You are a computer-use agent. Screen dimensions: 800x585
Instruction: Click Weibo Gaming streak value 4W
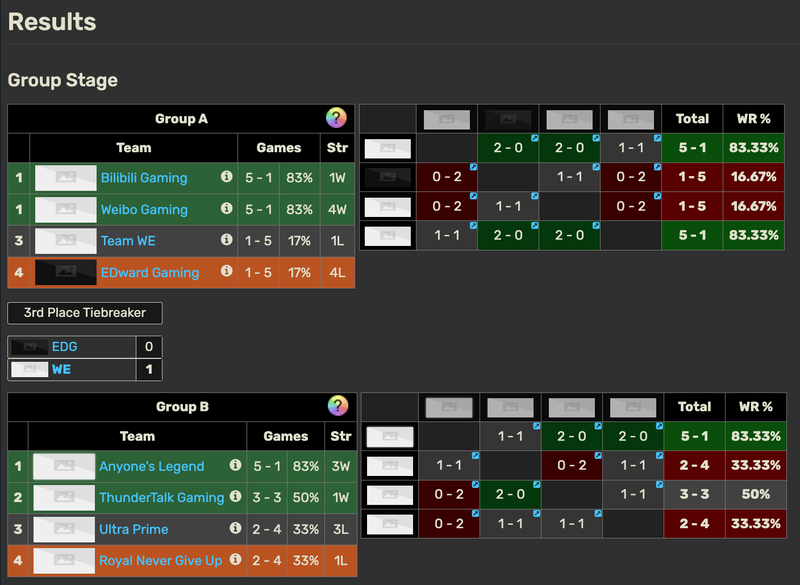(337, 209)
